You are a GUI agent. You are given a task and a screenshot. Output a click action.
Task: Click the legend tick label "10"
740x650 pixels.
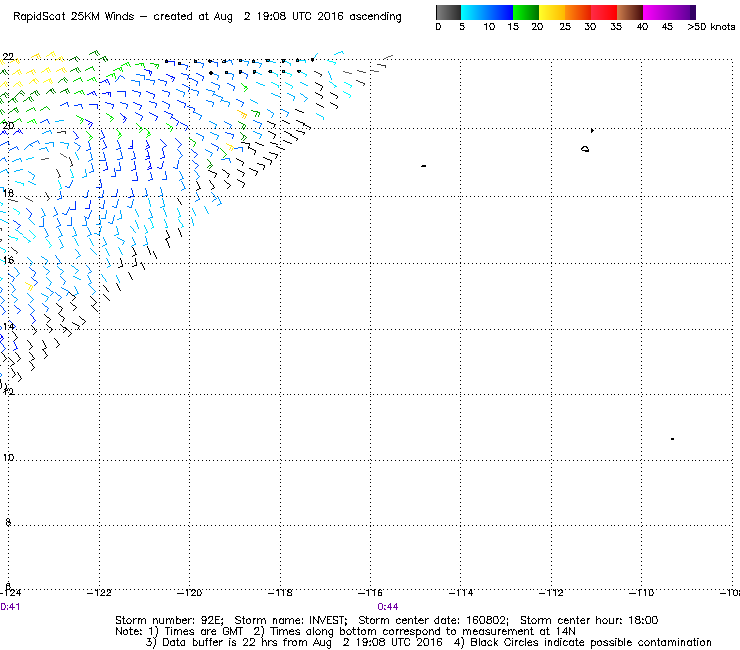(x=489, y=27)
